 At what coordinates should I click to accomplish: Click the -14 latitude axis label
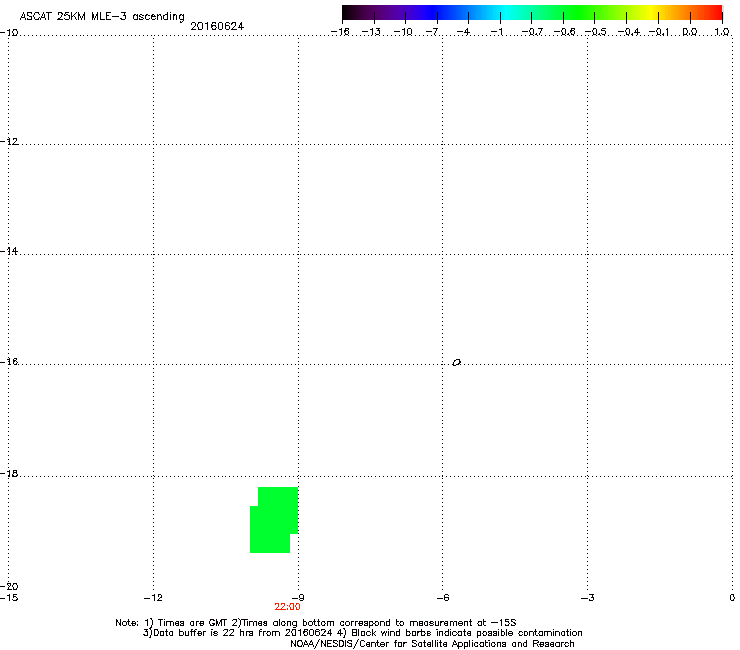[9, 251]
